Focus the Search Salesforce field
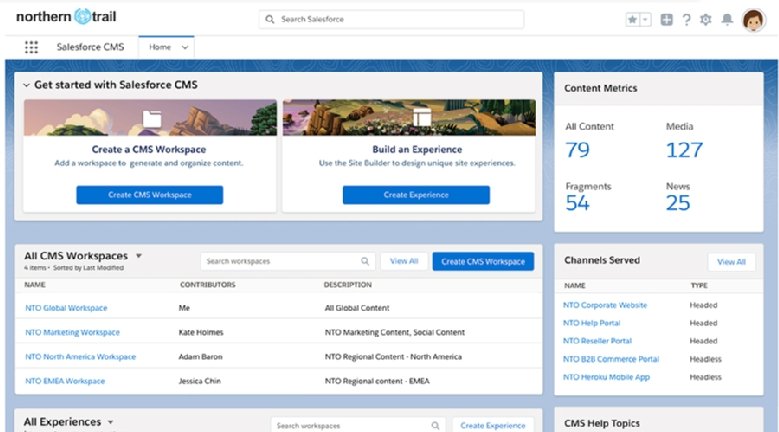This screenshot has height=432, width=779. pyautogui.click(x=391, y=19)
